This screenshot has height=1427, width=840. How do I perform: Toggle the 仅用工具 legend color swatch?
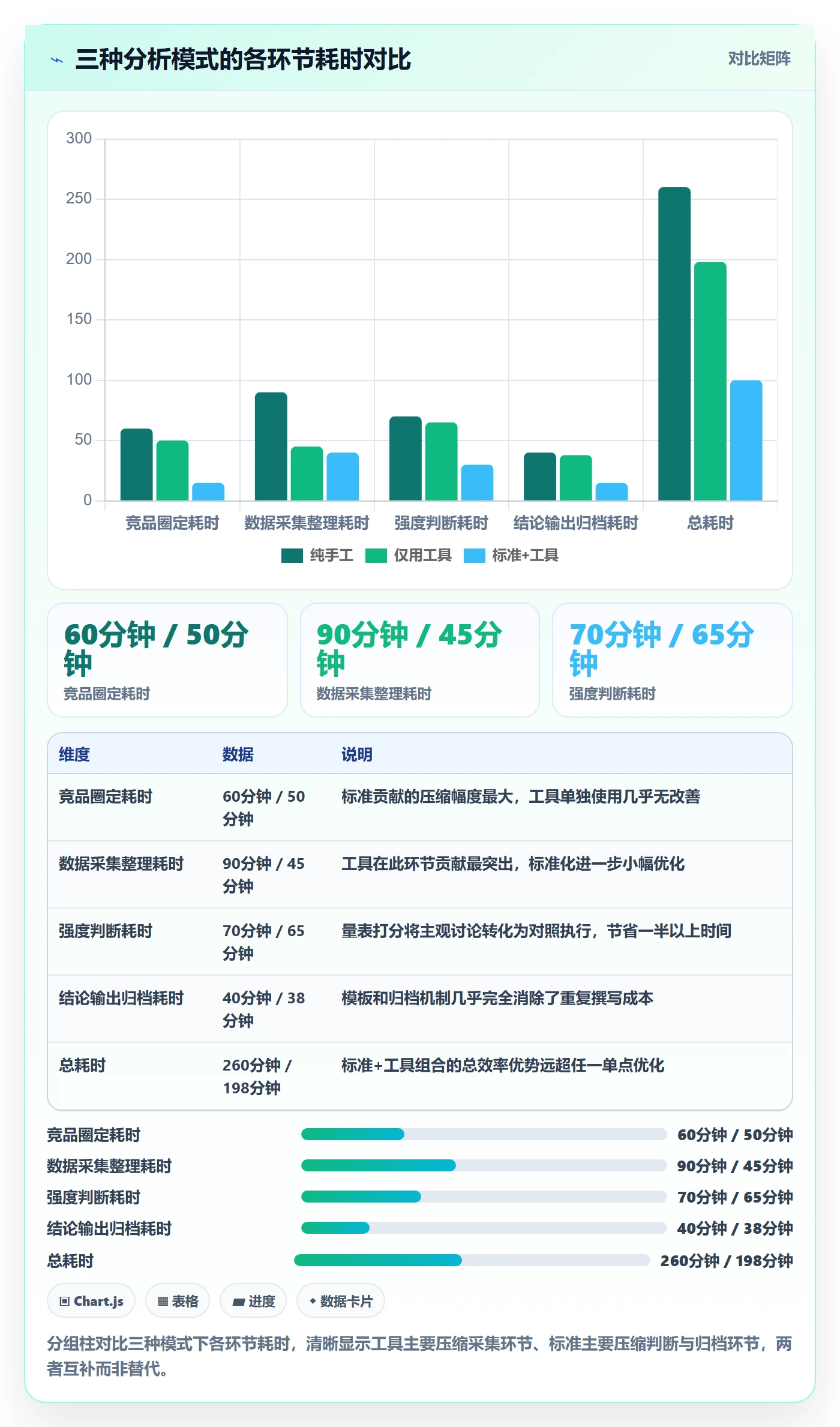(x=376, y=556)
